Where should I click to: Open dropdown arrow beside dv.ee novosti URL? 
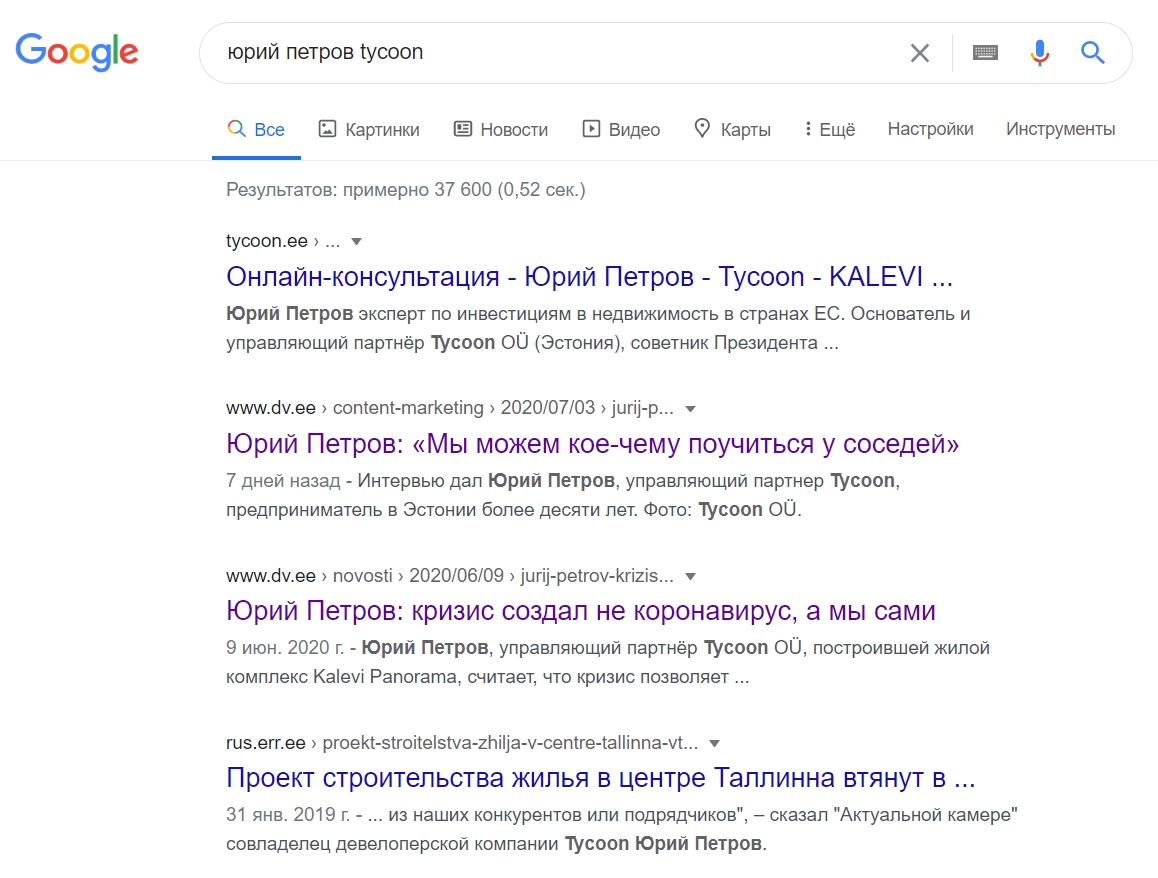(689, 577)
